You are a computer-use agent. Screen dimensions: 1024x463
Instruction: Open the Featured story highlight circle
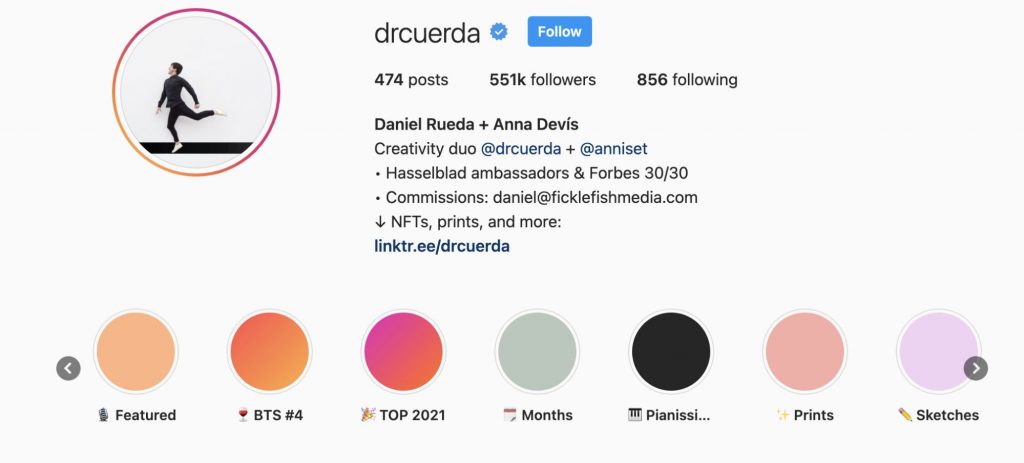click(x=135, y=352)
